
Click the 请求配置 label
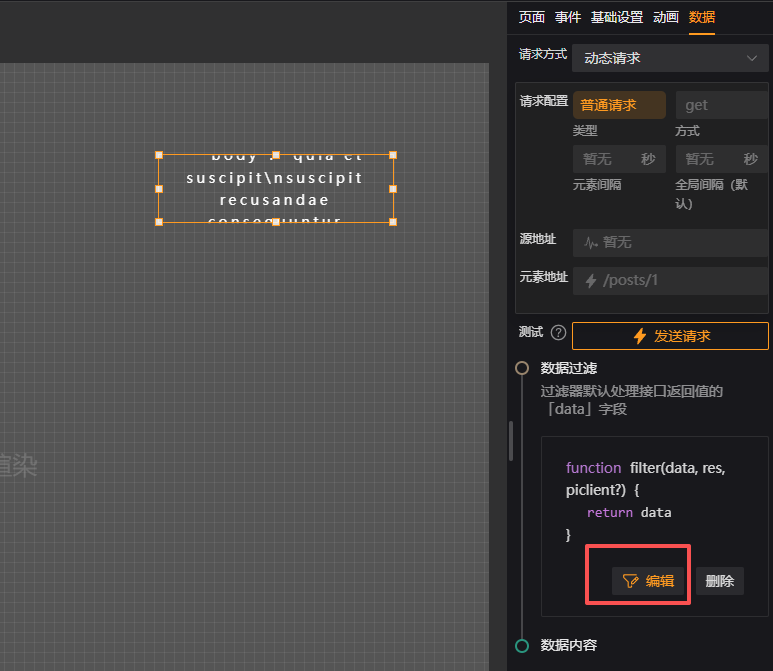(544, 101)
